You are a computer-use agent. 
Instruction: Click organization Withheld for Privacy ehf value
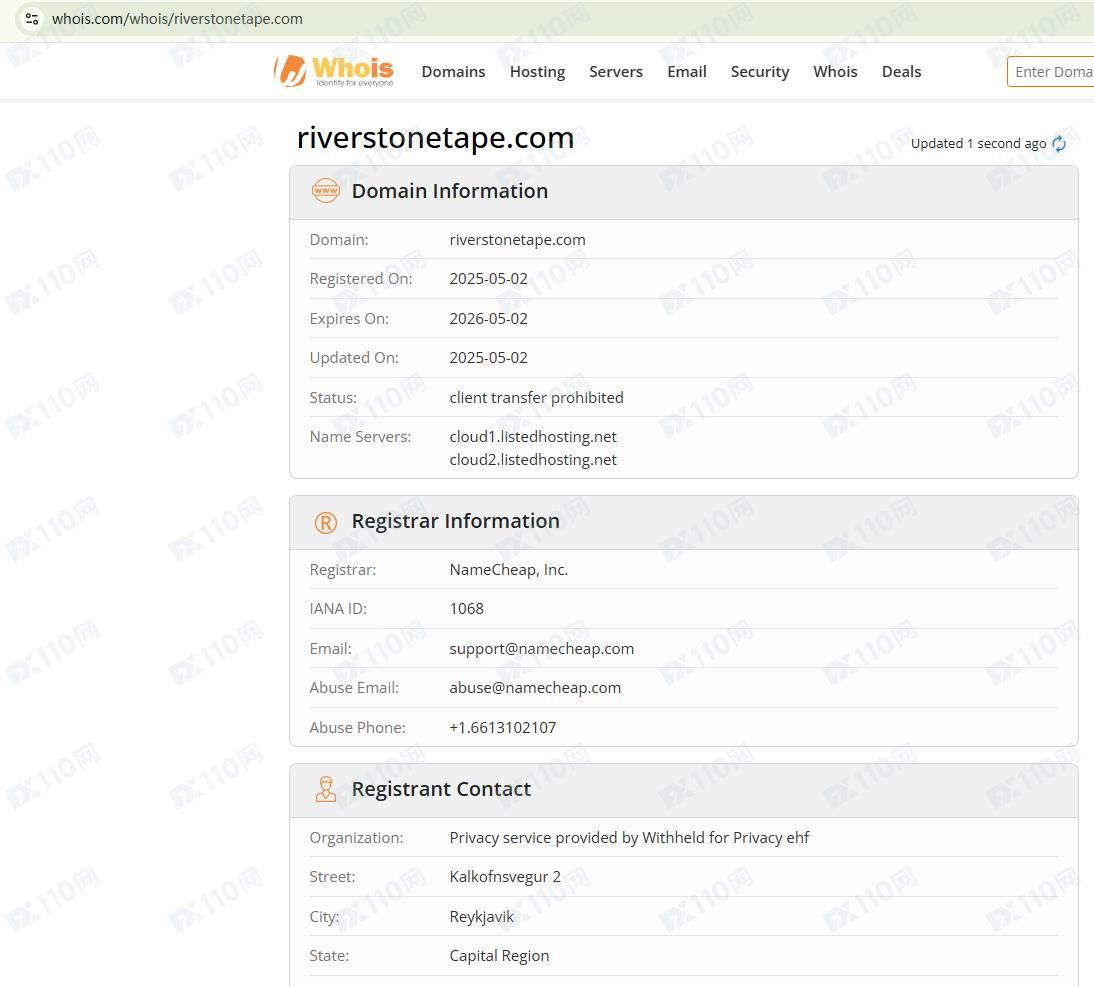coord(629,838)
